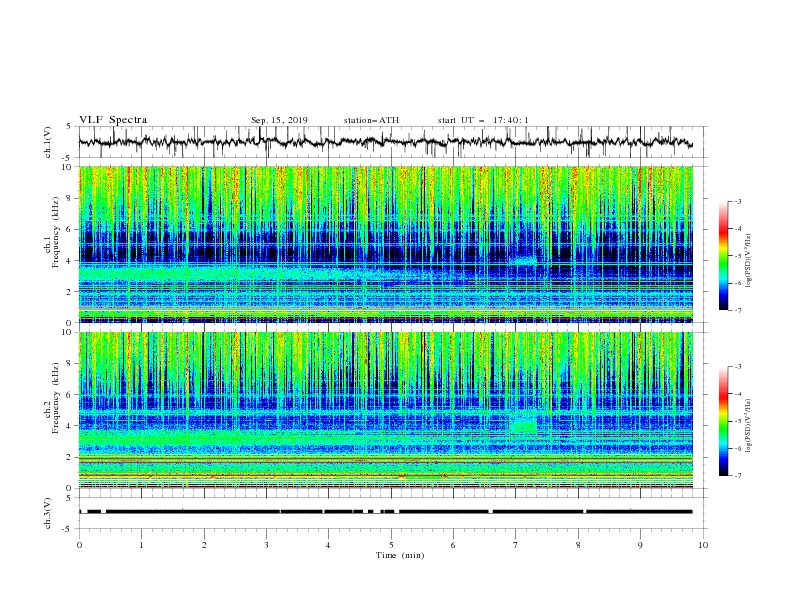Click the lower PSD color scale bar
Screen dimensions: 792x612
724,421
